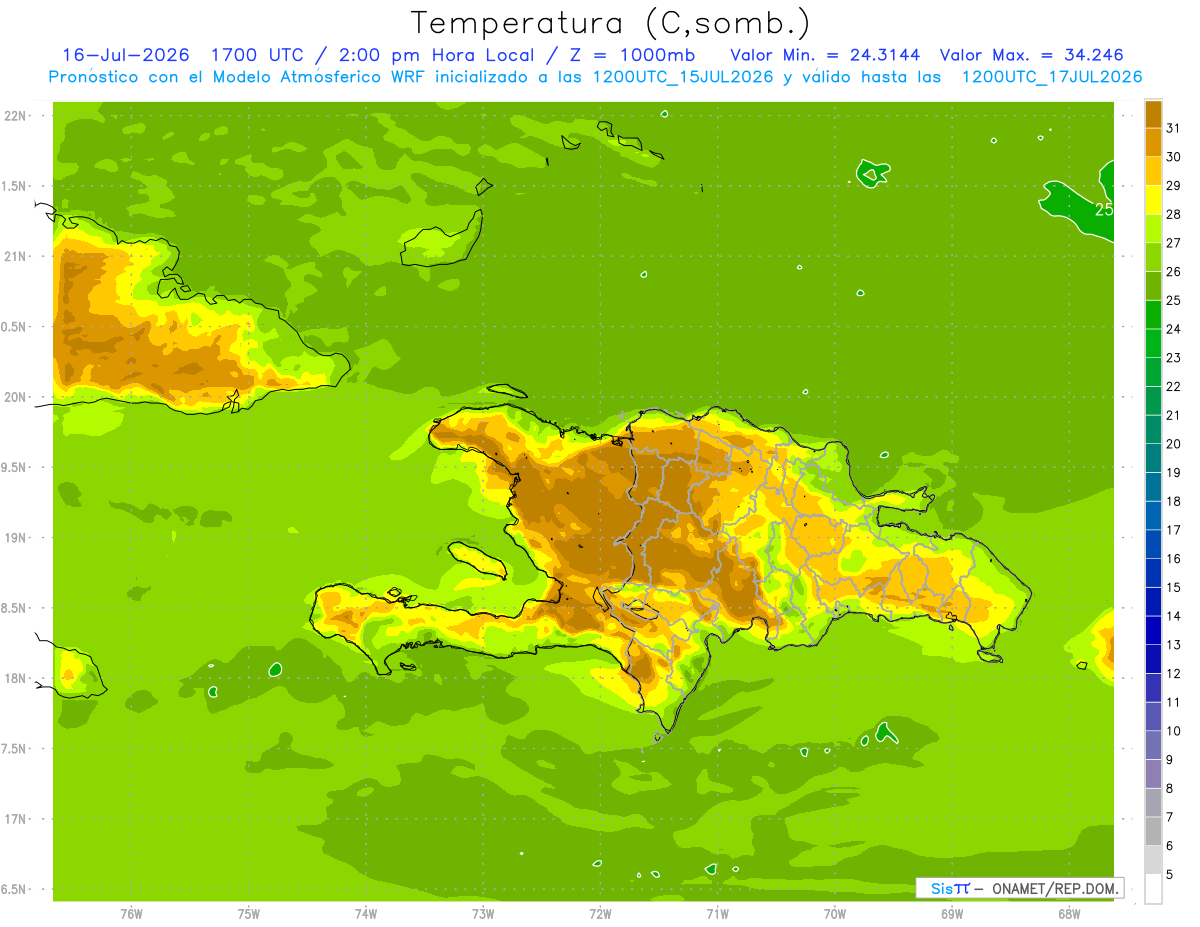Click legend value '16'
The image size is (1200, 927).
point(1173,559)
